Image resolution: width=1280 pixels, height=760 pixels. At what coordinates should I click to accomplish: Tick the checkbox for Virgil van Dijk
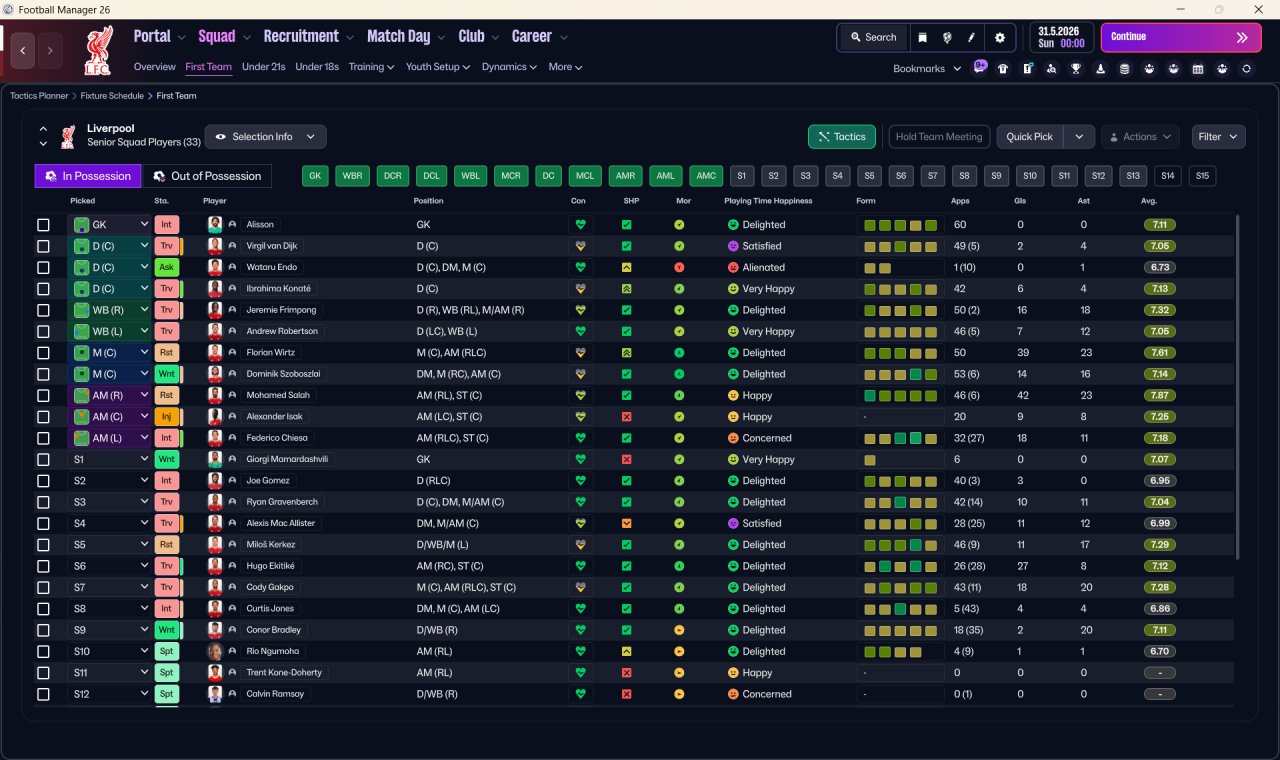point(43,246)
